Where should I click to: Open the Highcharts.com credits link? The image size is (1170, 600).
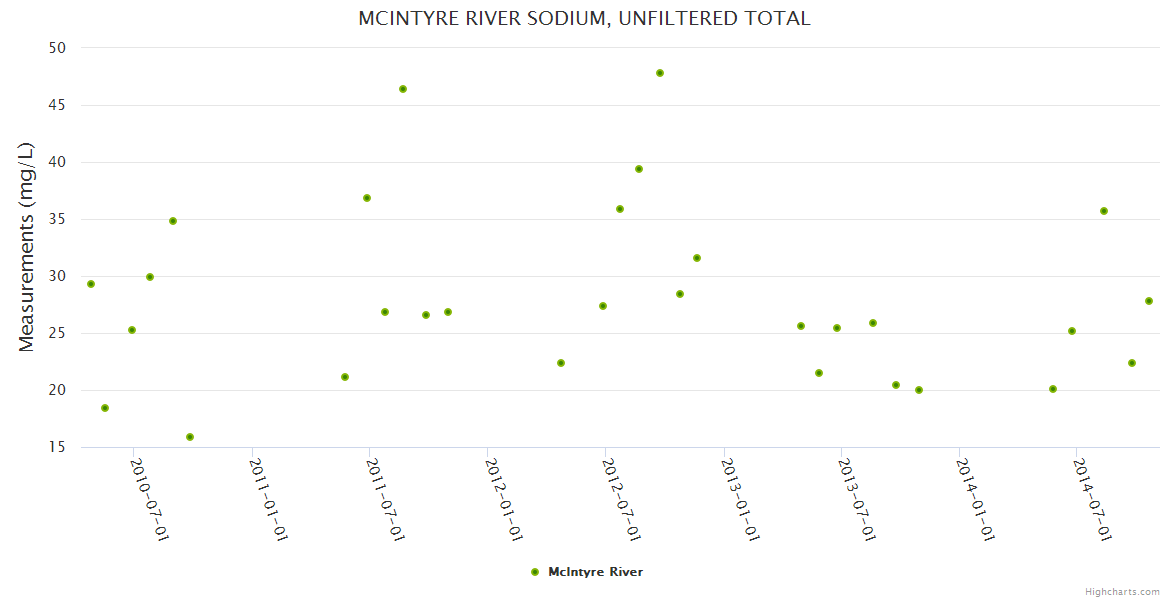coord(1122,592)
